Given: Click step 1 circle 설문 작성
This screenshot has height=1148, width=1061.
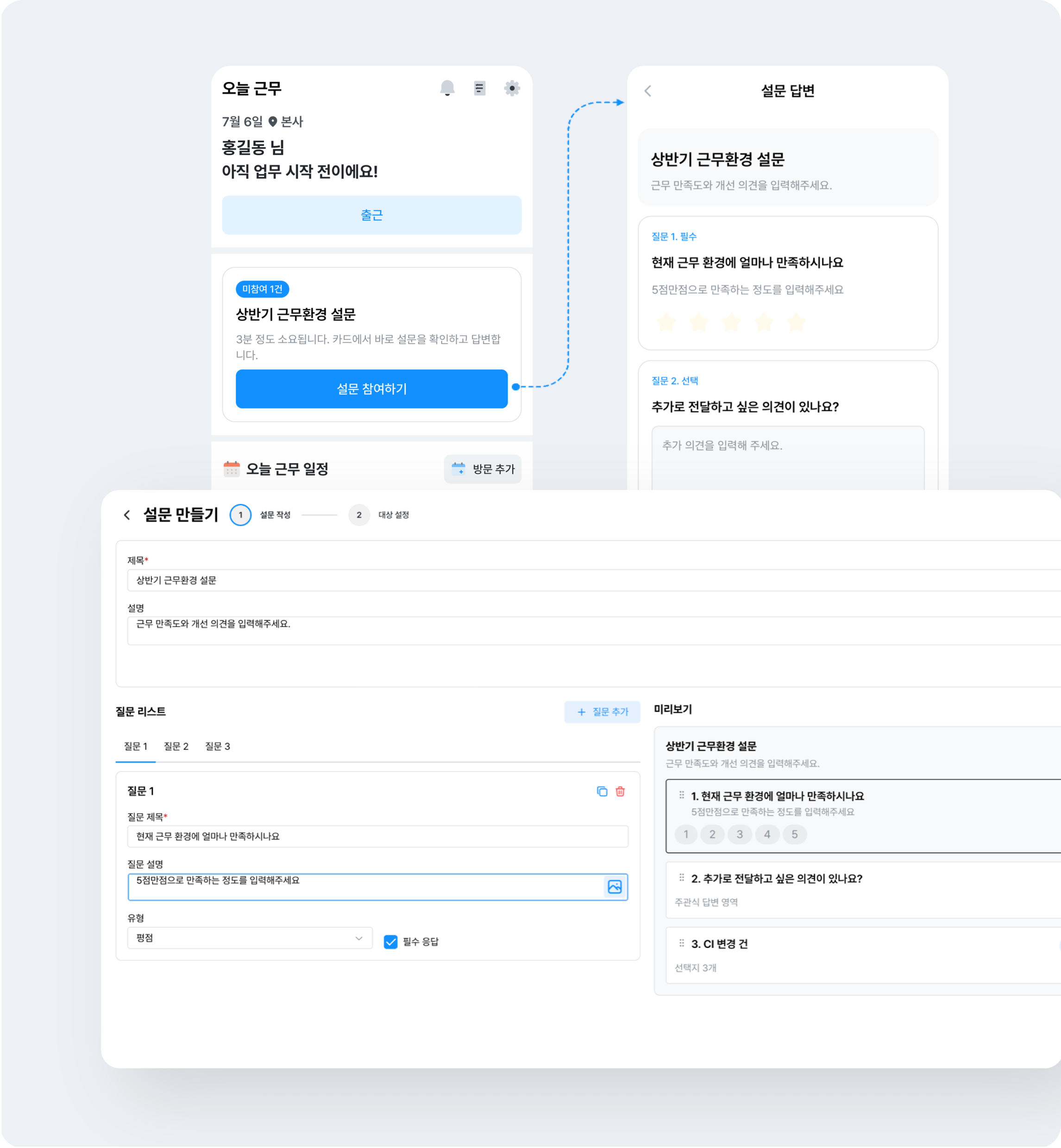Looking at the screenshot, I should click(240, 515).
